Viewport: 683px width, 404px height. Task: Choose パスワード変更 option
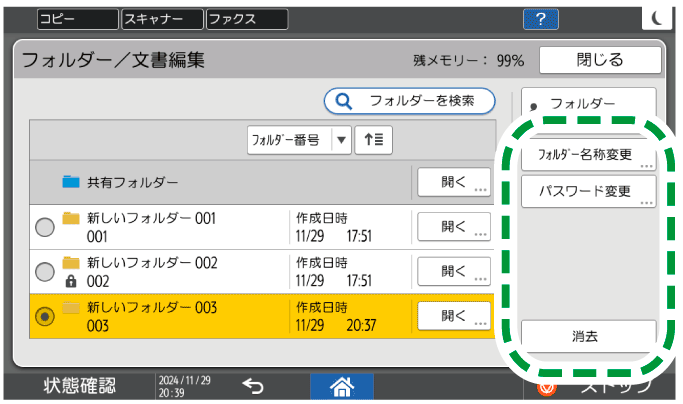[x=588, y=191]
